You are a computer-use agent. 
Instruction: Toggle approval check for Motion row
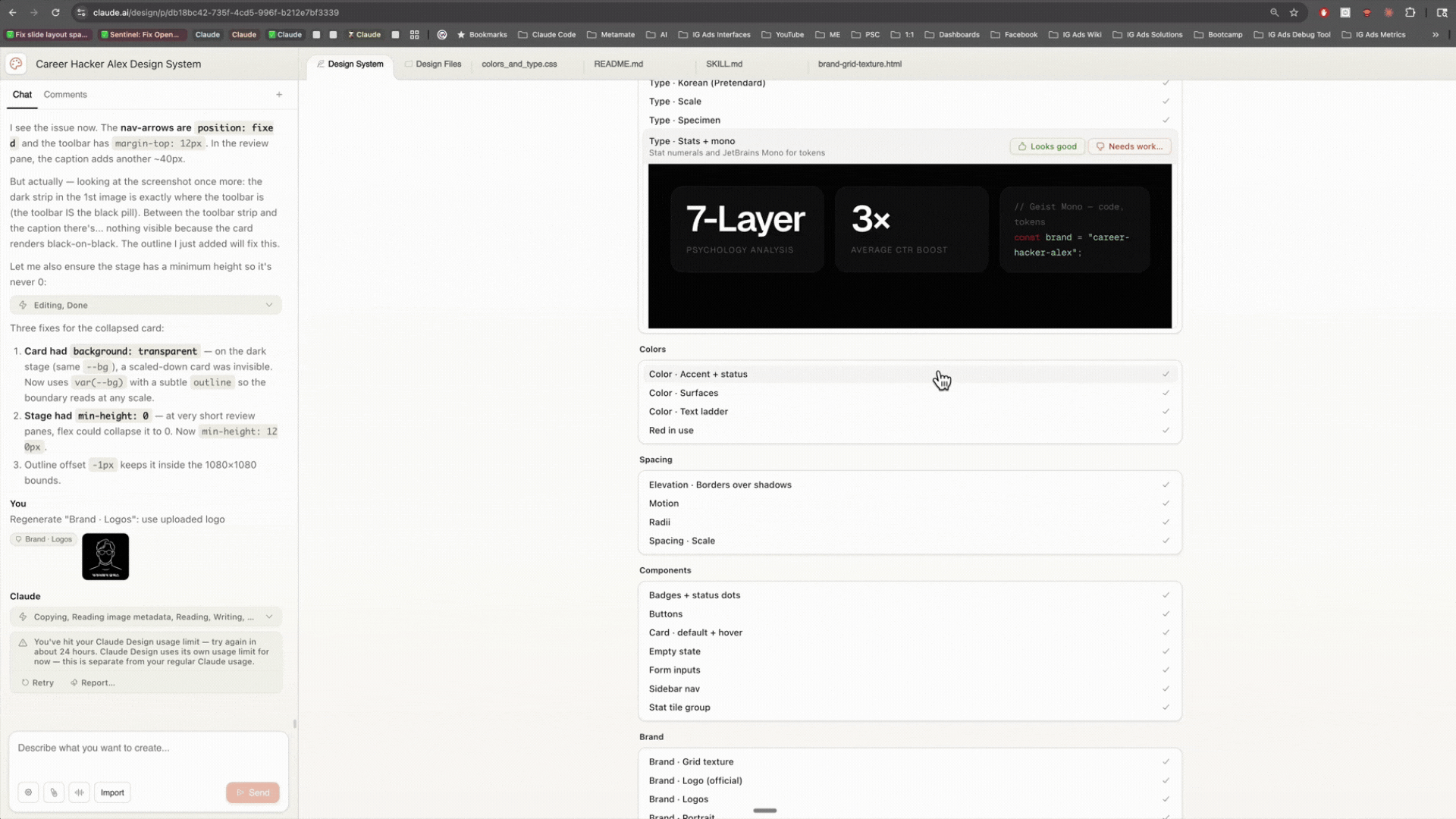pyautogui.click(x=1166, y=503)
